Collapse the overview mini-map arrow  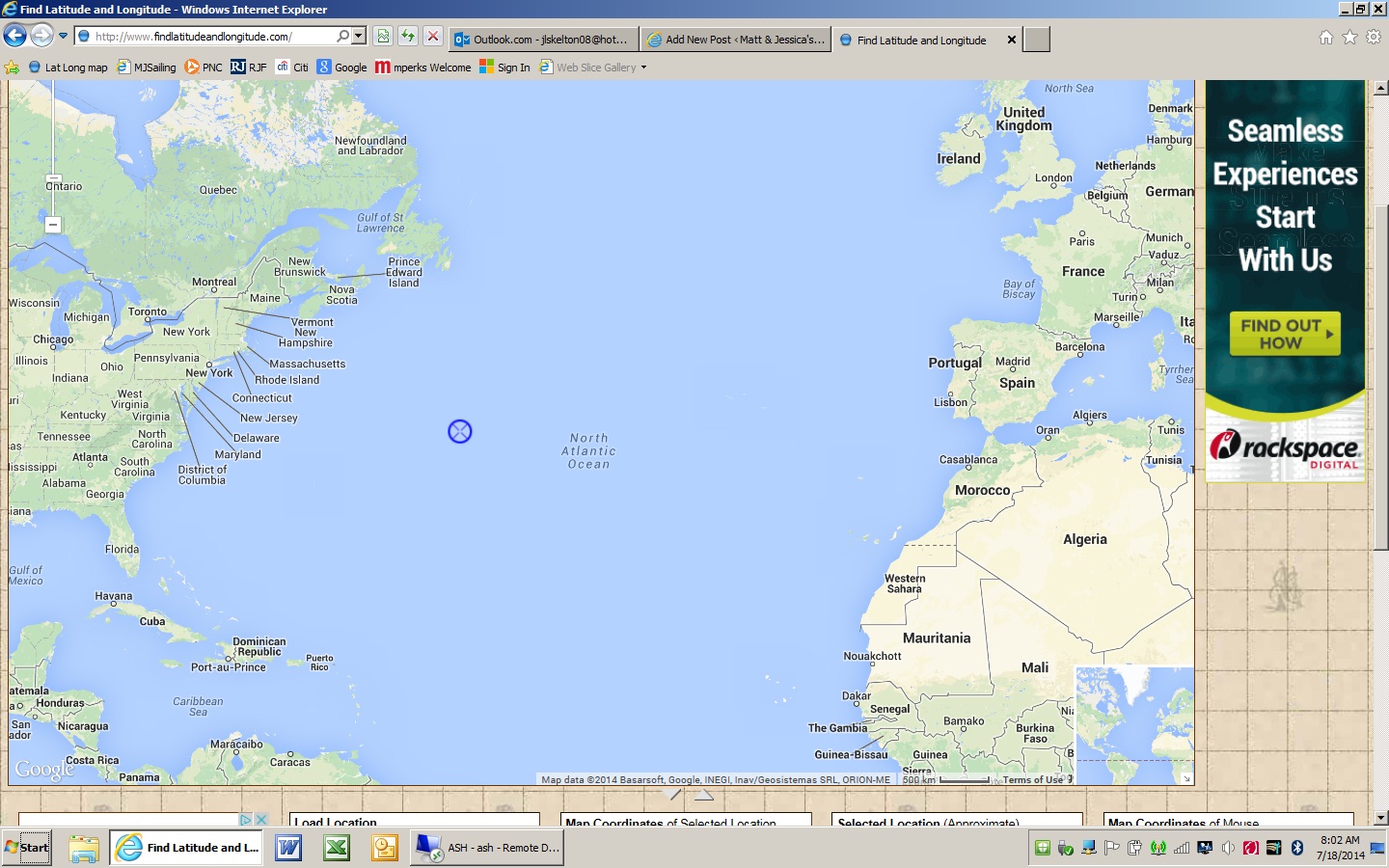pos(1186,778)
